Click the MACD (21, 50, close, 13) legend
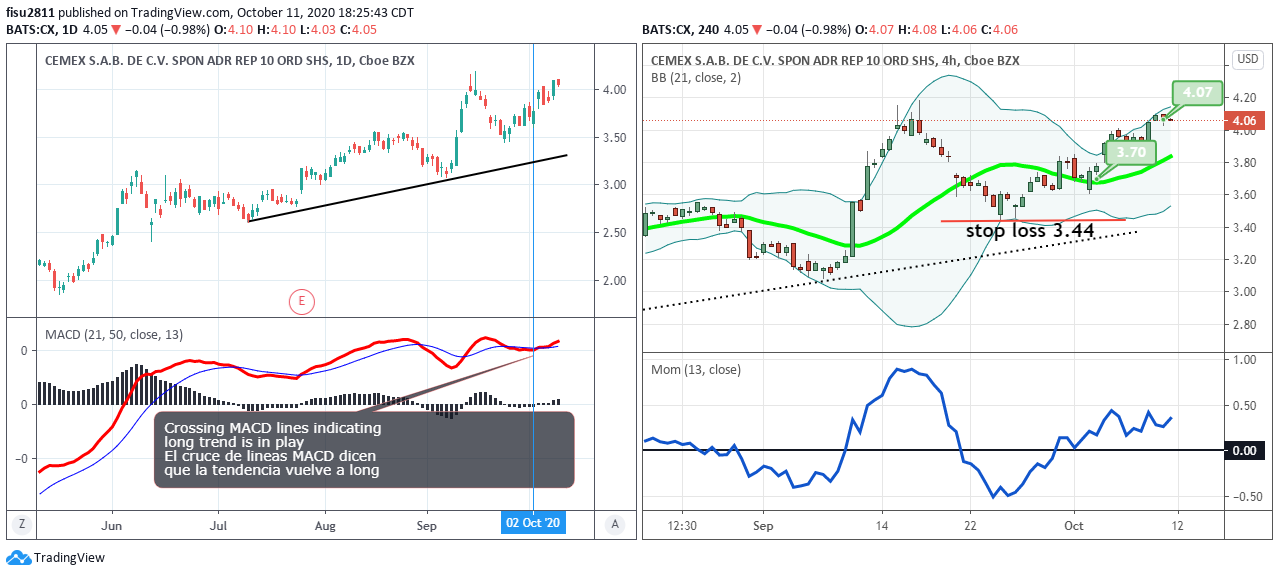This screenshot has height=576, width=1279. click(113, 334)
